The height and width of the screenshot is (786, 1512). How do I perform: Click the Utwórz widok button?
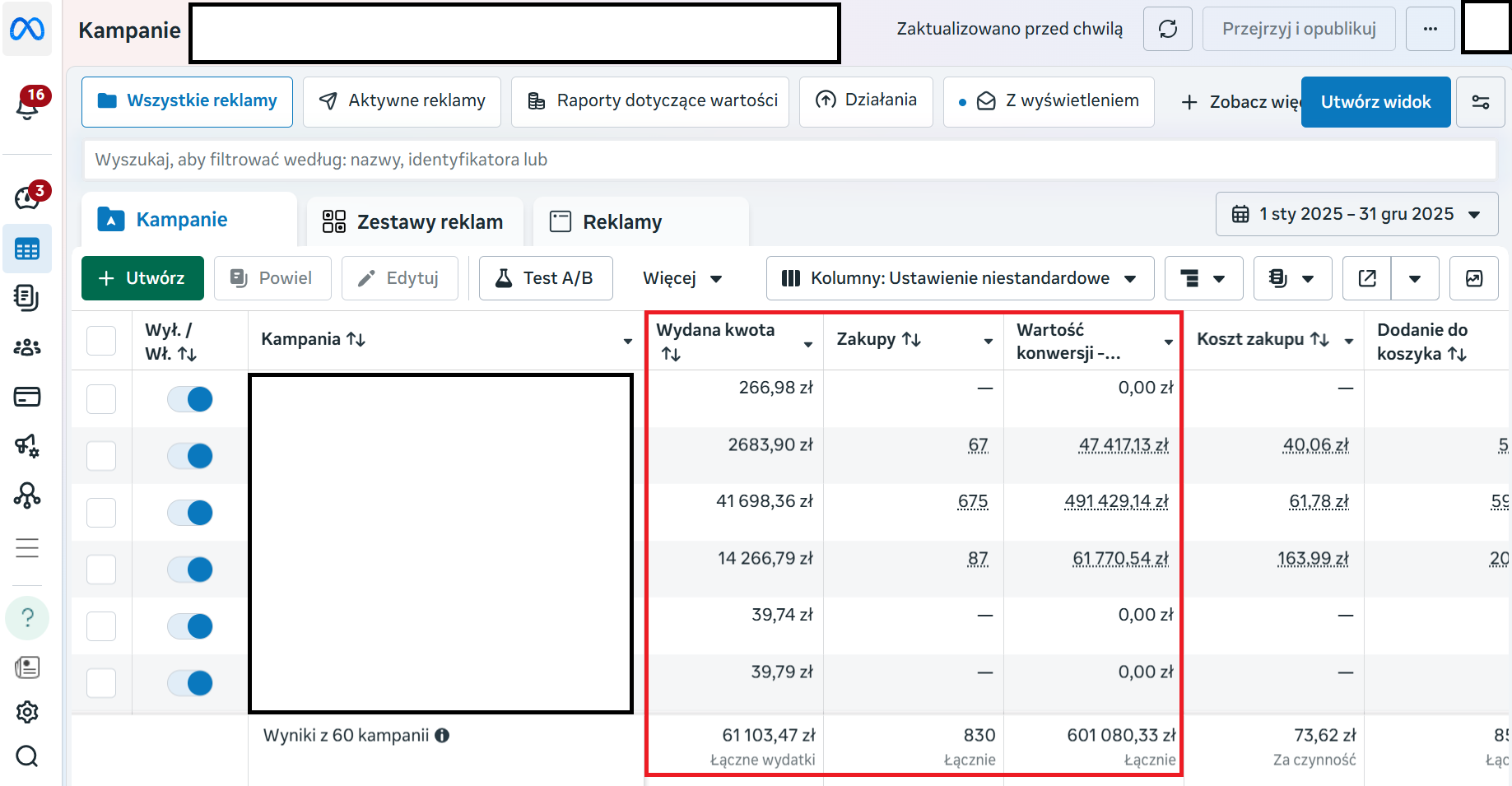pyautogui.click(x=1375, y=102)
